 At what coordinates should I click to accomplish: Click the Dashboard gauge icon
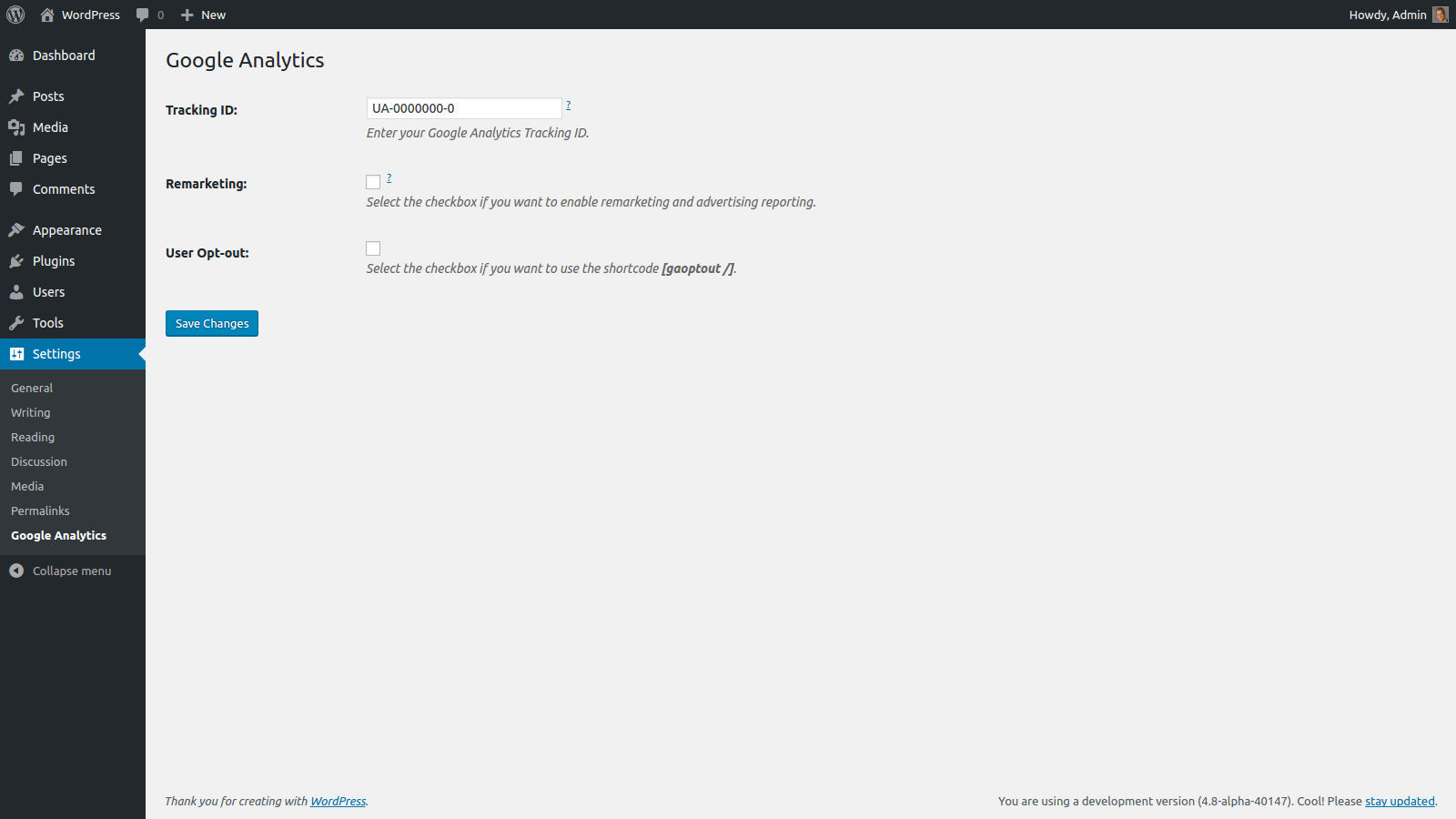point(16,56)
